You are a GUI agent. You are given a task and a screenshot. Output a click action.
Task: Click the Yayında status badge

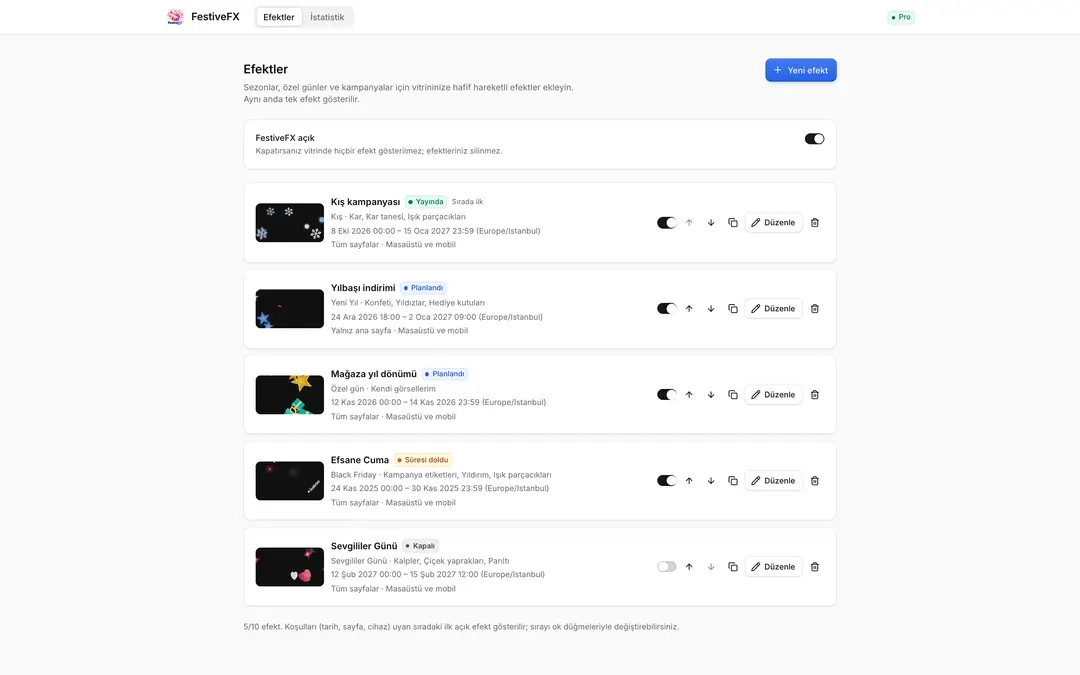coord(426,202)
